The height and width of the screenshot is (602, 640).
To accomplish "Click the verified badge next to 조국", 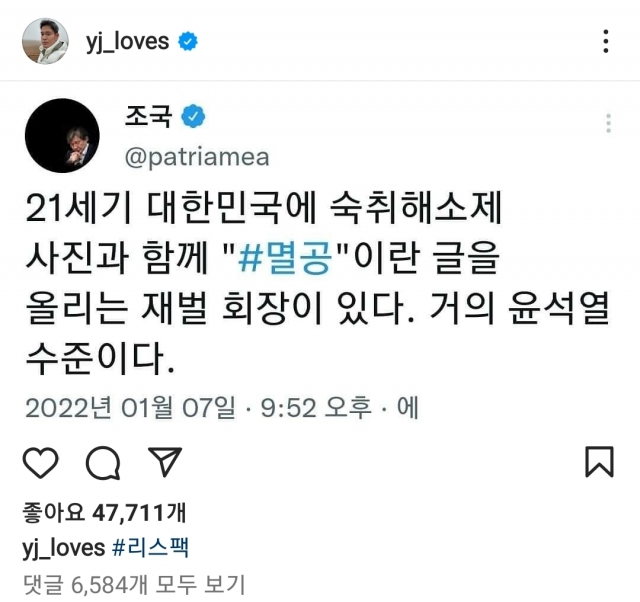I will pyautogui.click(x=193, y=116).
